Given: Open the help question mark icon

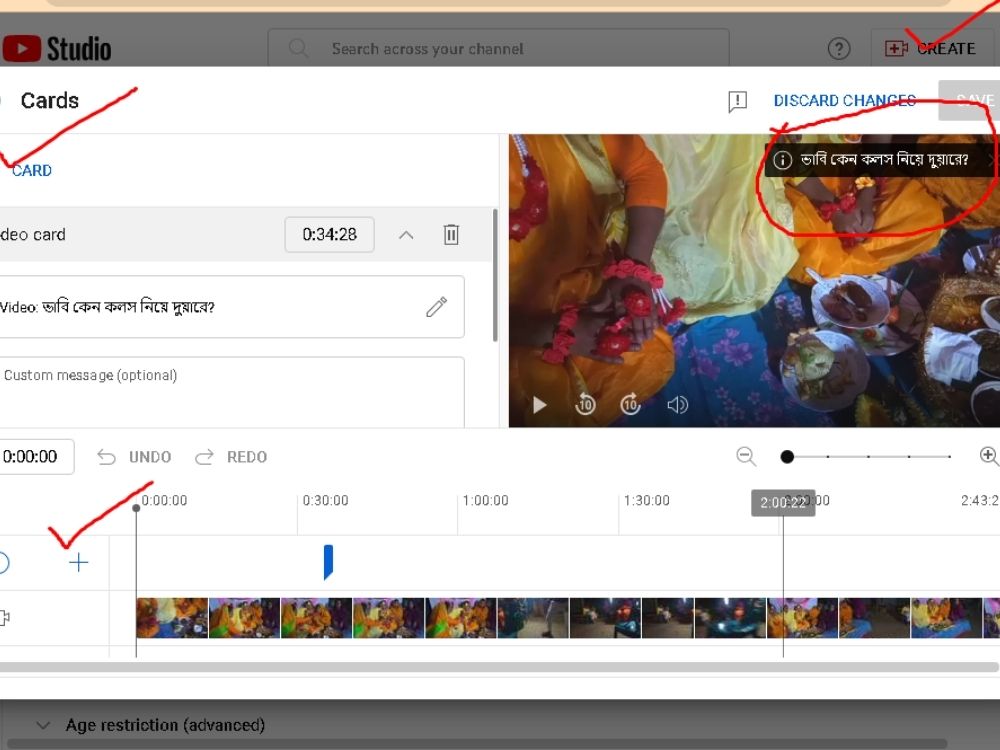Looking at the screenshot, I should (x=839, y=48).
